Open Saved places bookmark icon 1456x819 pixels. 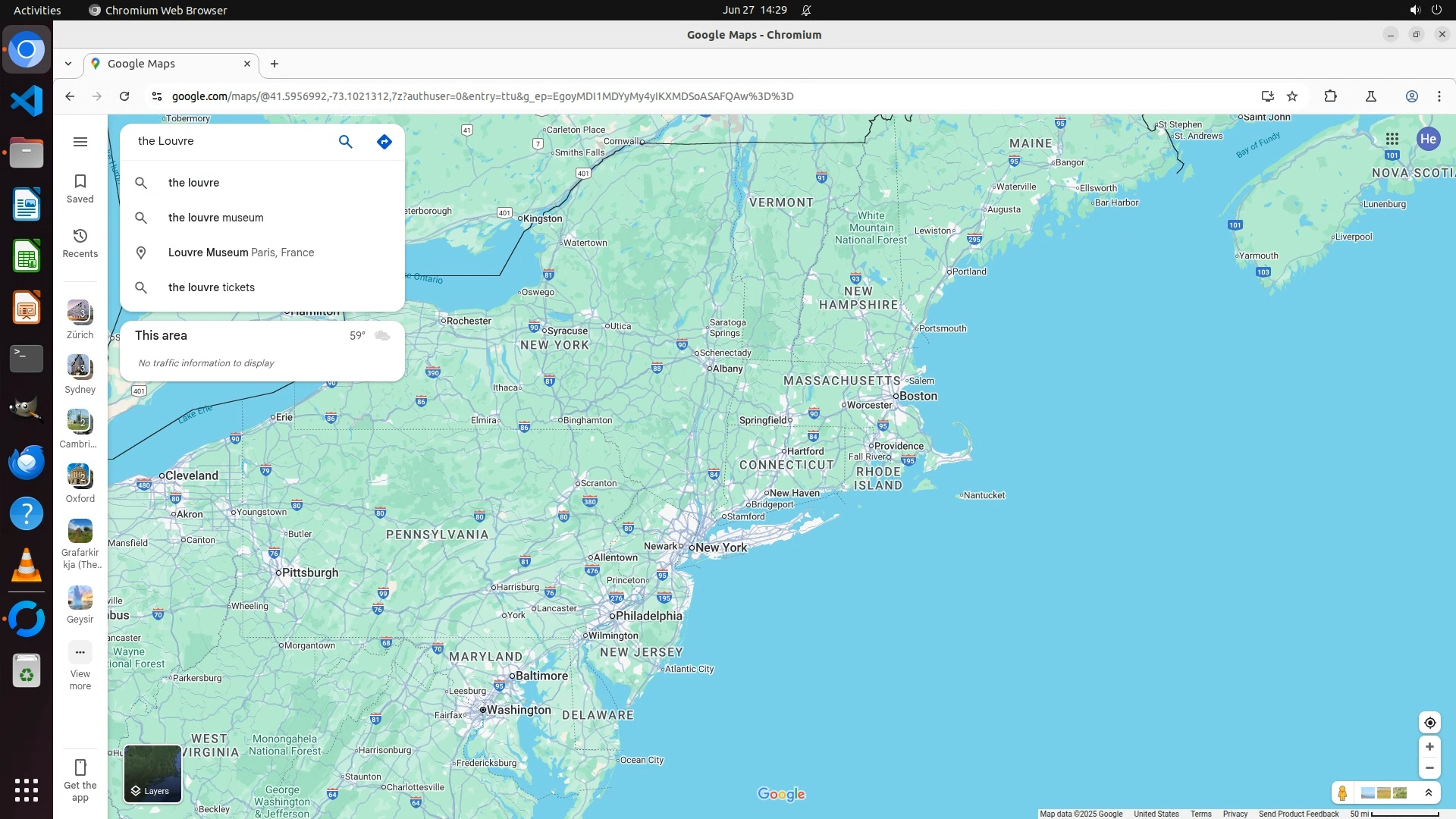tap(80, 188)
